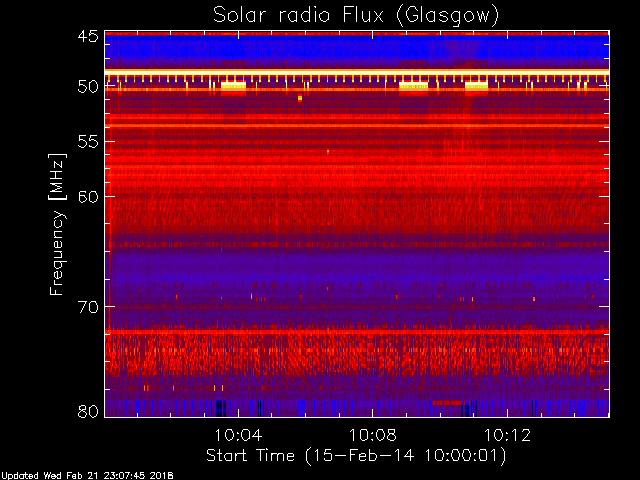Image resolution: width=640 pixels, height=480 pixels.
Task: Click the '80' frequency tick label
Action: pos(88,411)
